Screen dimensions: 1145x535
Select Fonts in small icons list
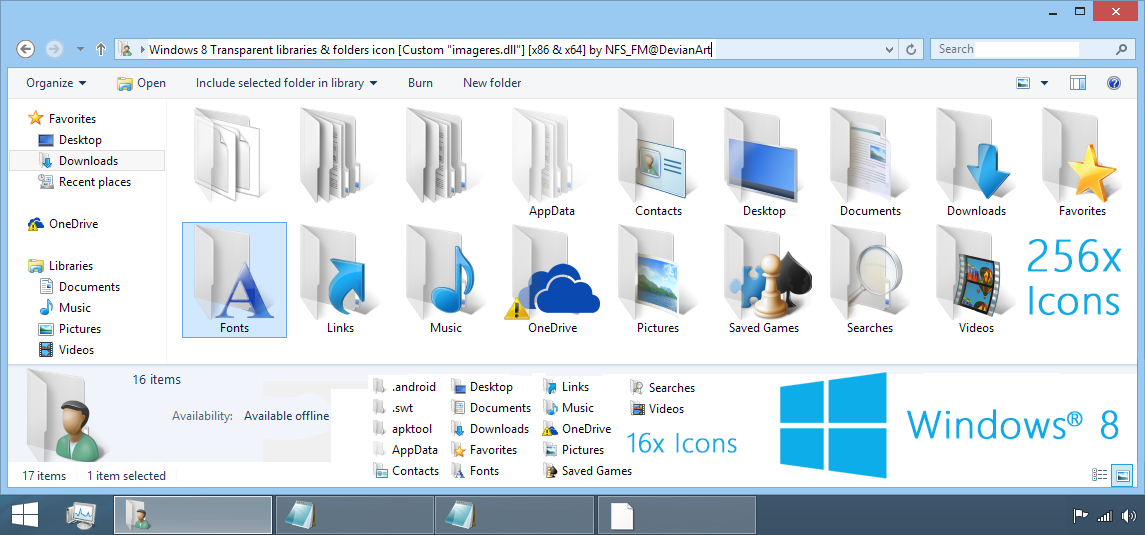(x=476, y=471)
